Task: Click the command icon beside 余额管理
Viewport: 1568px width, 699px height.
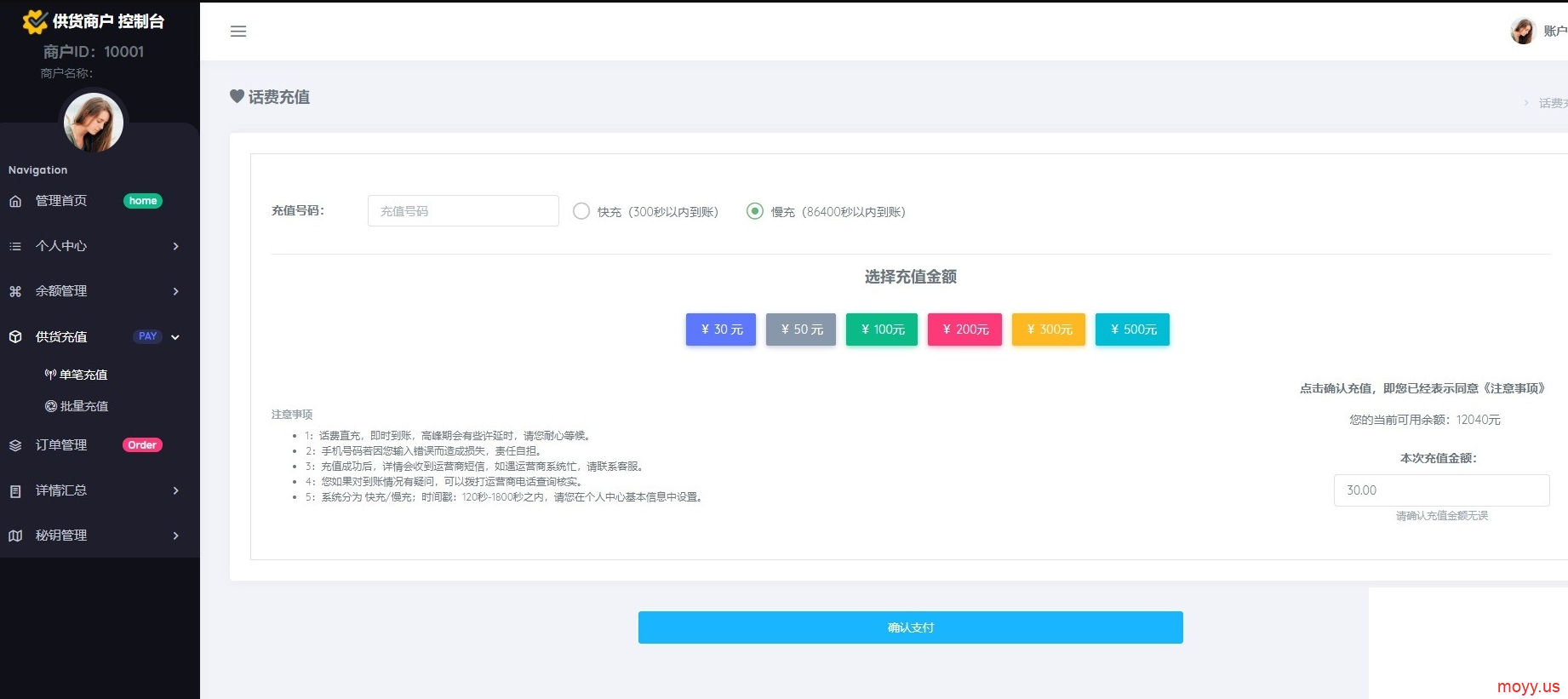Action: (15, 291)
